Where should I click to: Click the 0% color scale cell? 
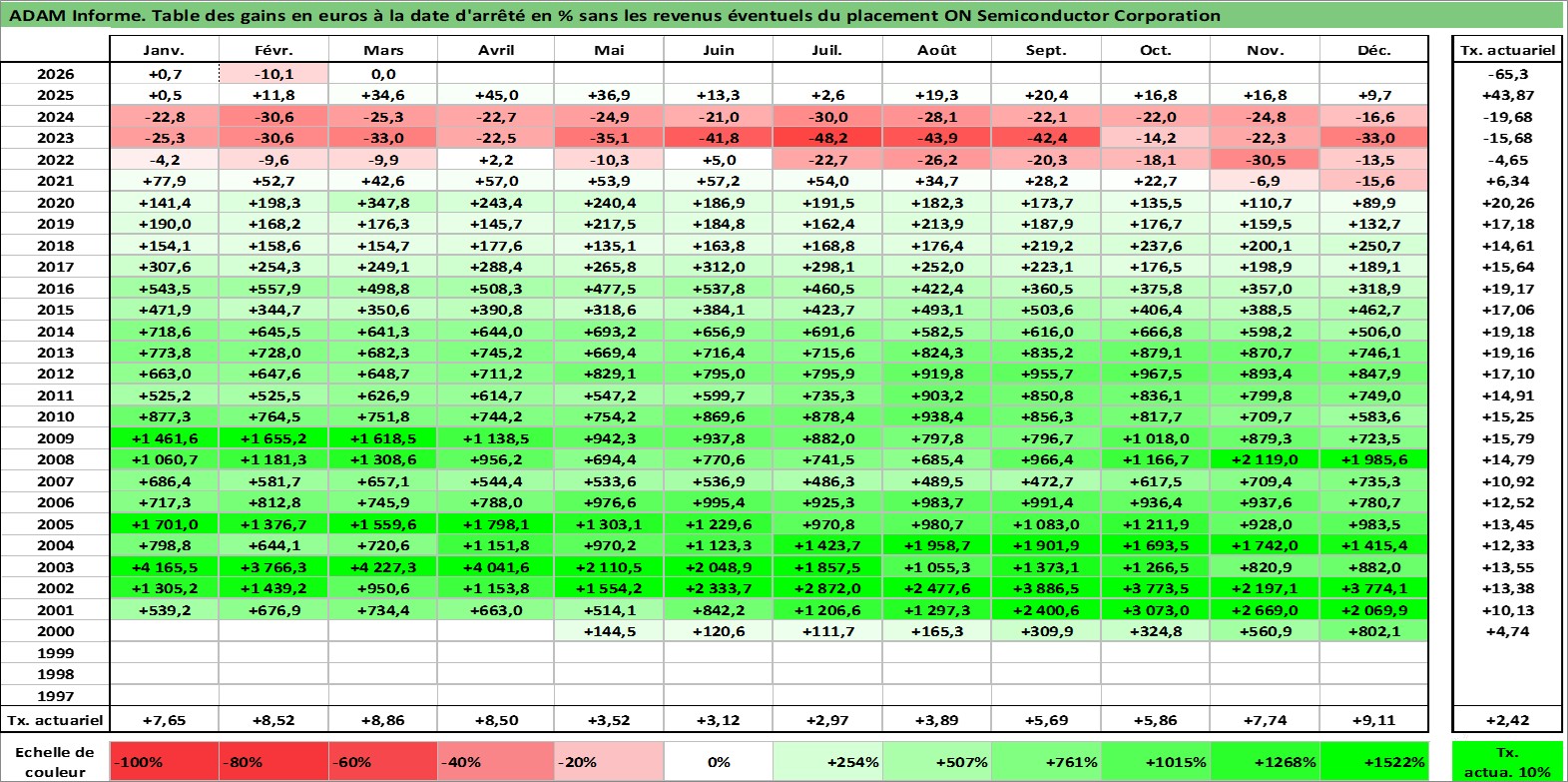point(718,761)
